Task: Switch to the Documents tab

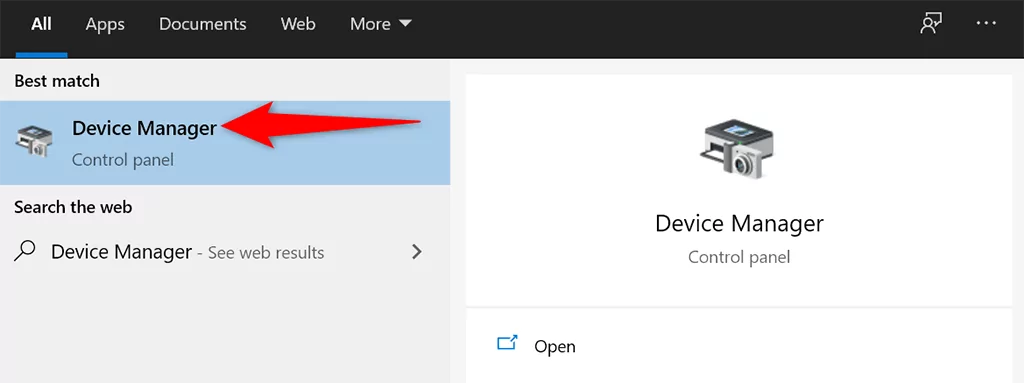Action: click(x=202, y=24)
